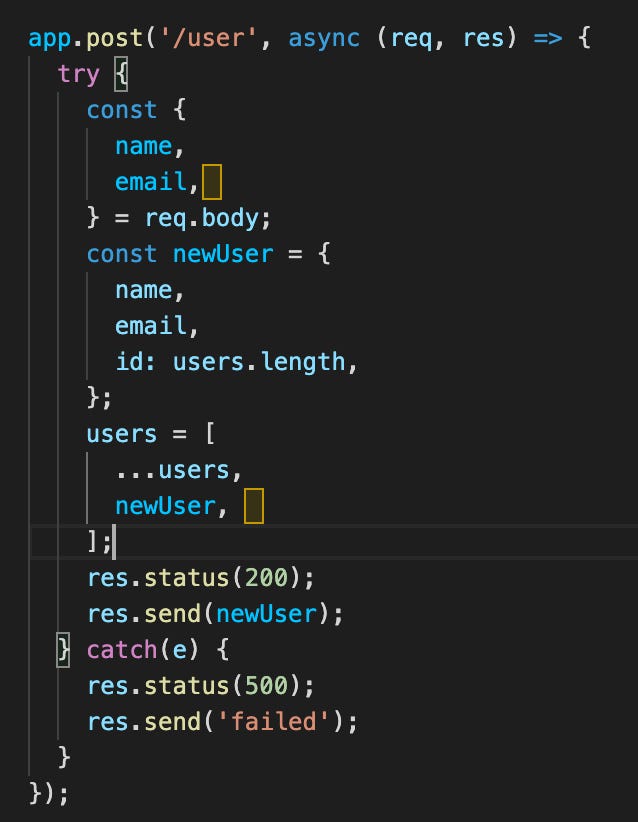Click the arrow function => symbol

548,38
